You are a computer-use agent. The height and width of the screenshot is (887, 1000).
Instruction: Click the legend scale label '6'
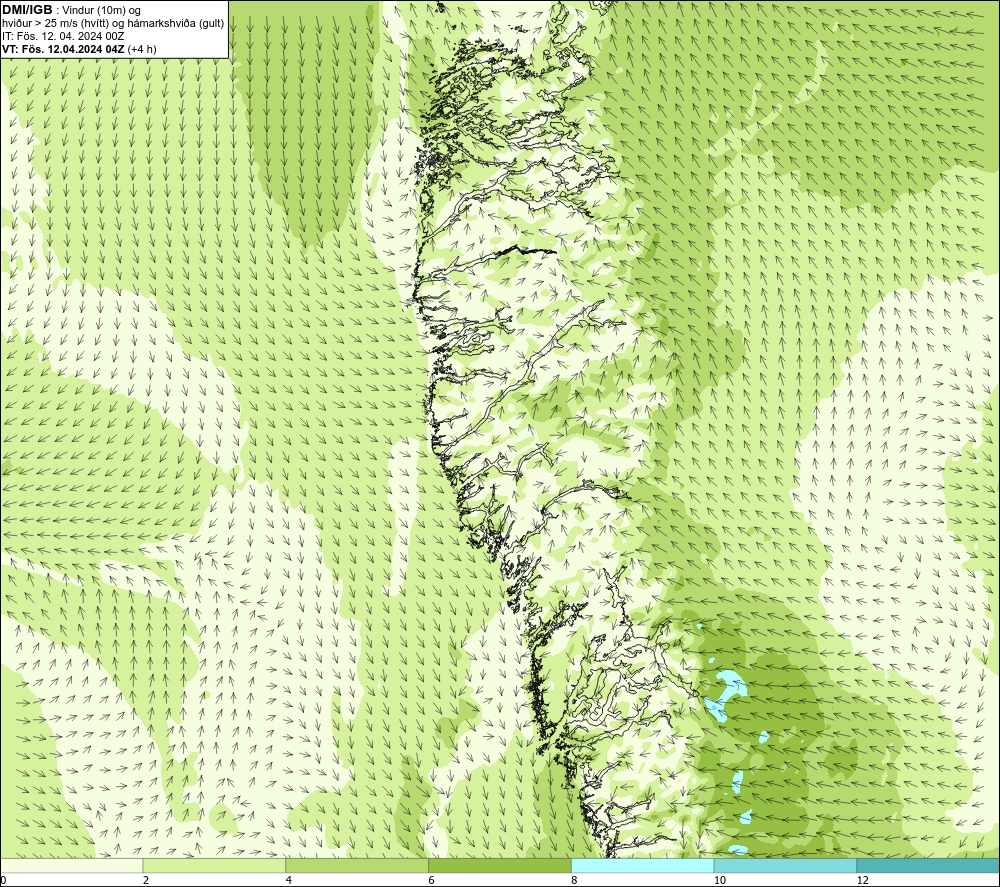(432, 880)
